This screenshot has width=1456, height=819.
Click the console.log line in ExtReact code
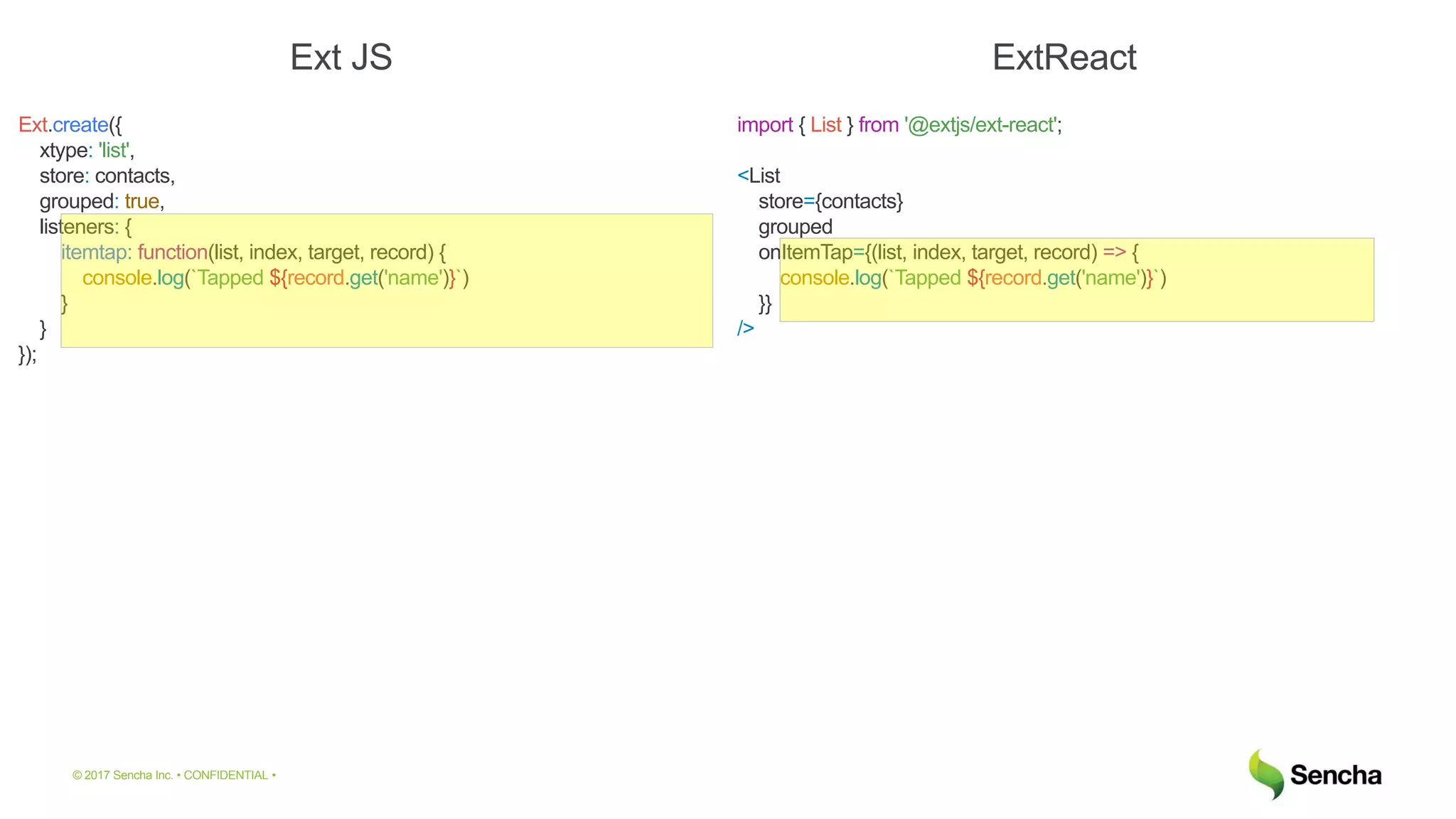click(973, 278)
